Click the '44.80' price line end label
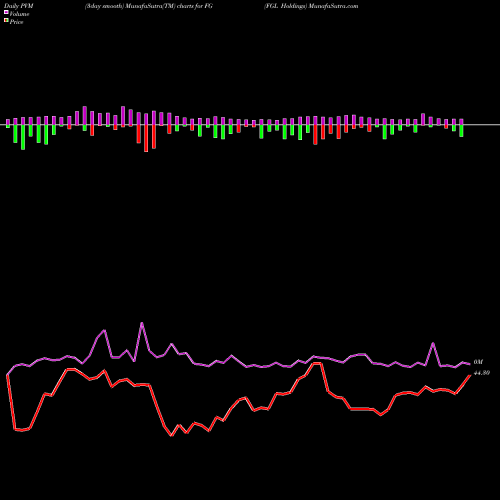The height and width of the screenshot is (500, 500). click(x=482, y=373)
